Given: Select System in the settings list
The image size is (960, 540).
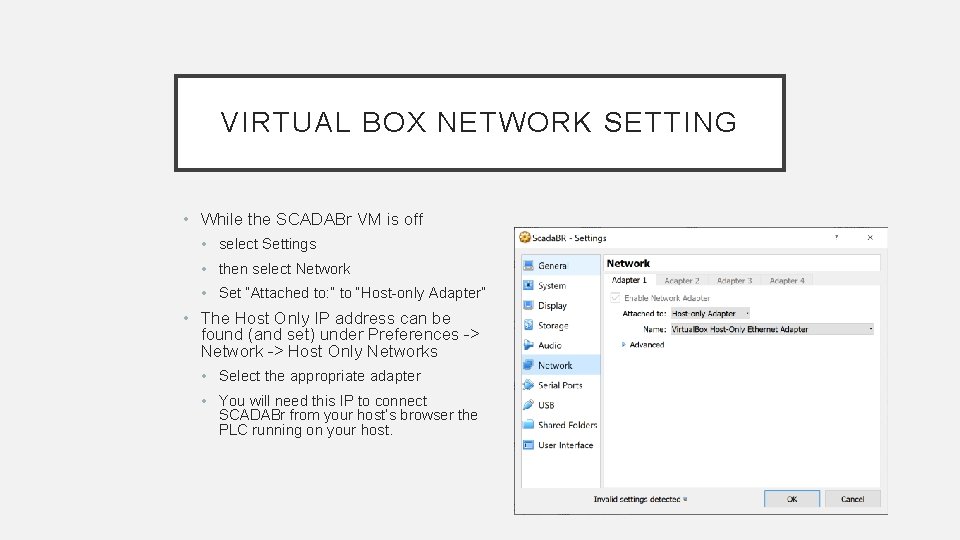Looking at the screenshot, I should tap(561, 285).
